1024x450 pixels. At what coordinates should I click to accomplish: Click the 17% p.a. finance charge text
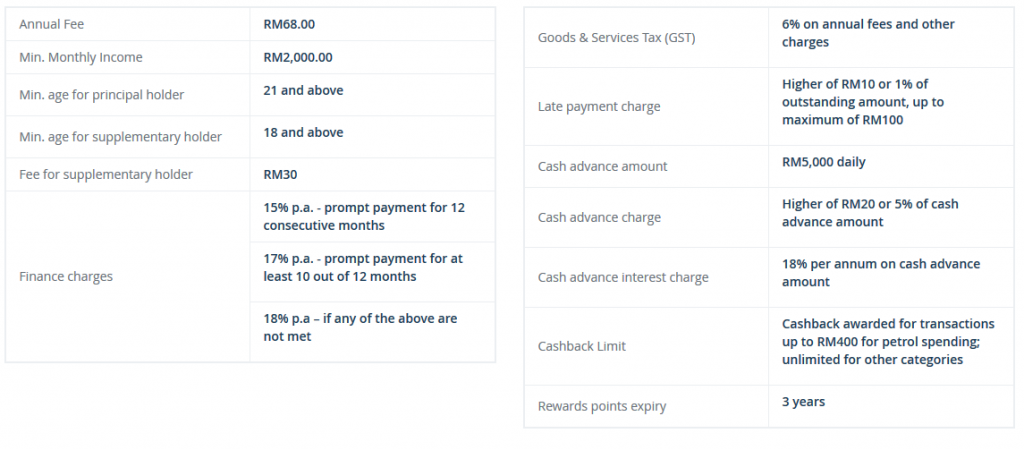[362, 267]
